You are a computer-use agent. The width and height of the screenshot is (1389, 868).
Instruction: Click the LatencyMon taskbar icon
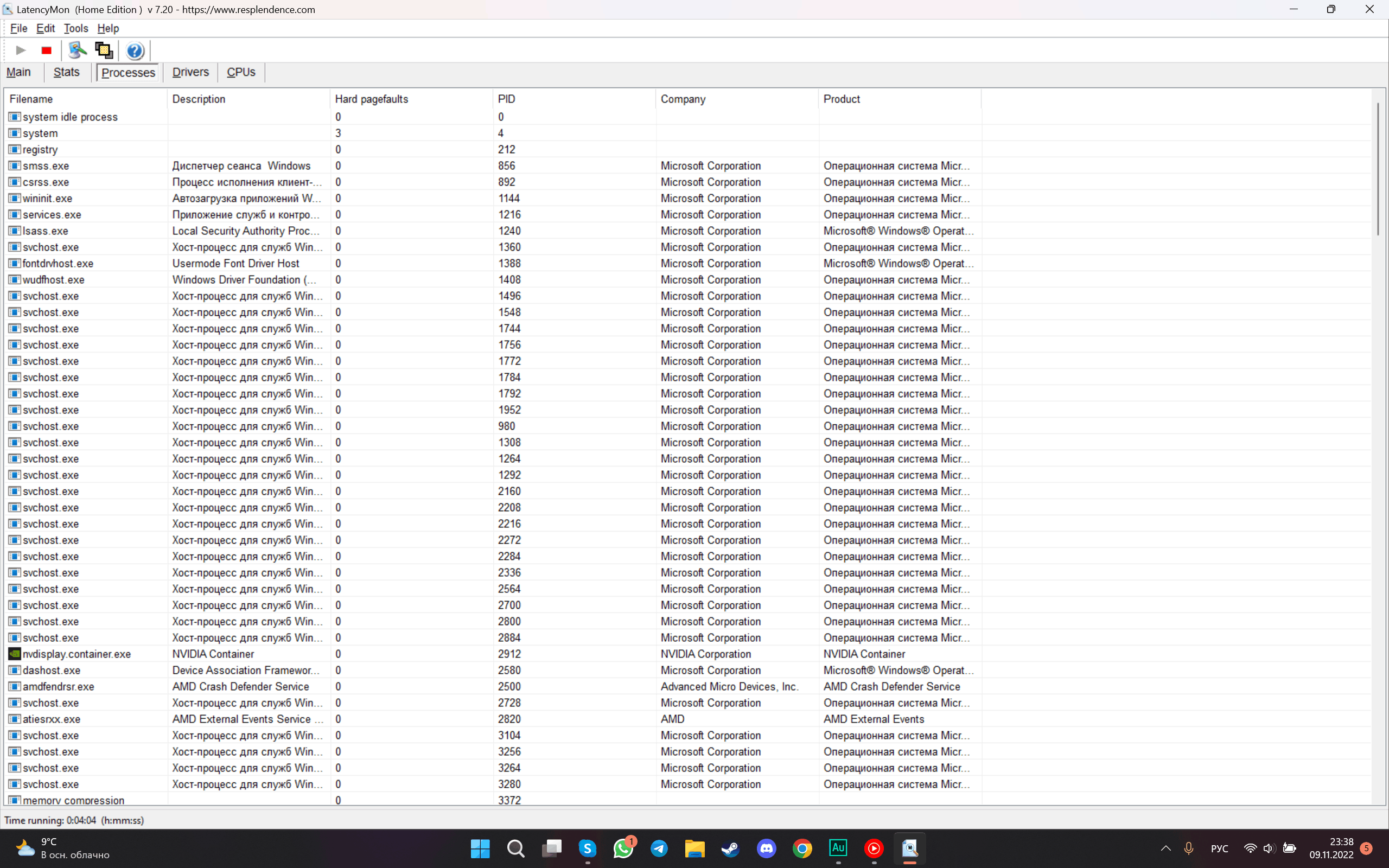[x=910, y=848]
